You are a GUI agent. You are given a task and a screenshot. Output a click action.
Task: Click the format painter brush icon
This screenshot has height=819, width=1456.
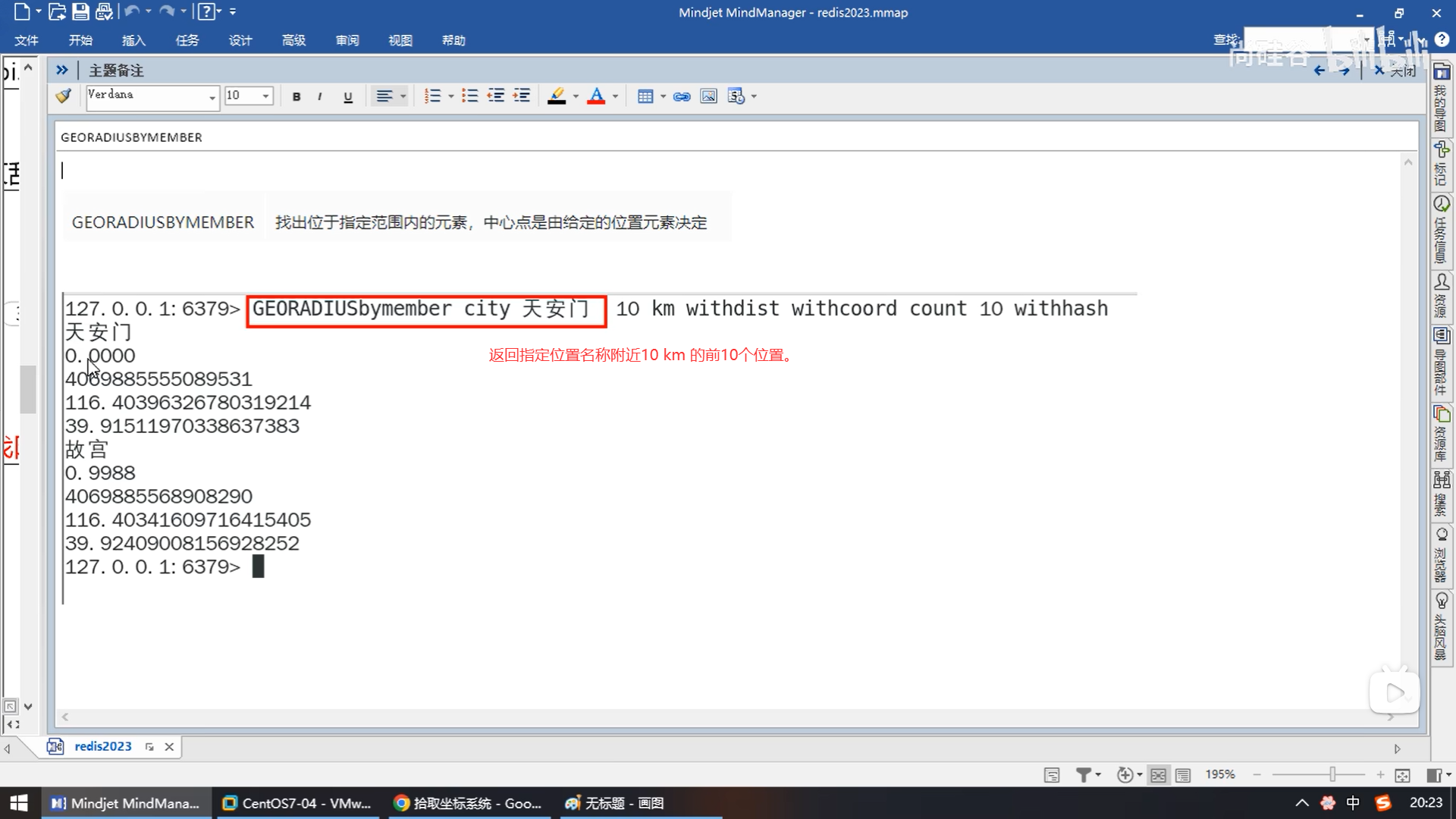64,96
